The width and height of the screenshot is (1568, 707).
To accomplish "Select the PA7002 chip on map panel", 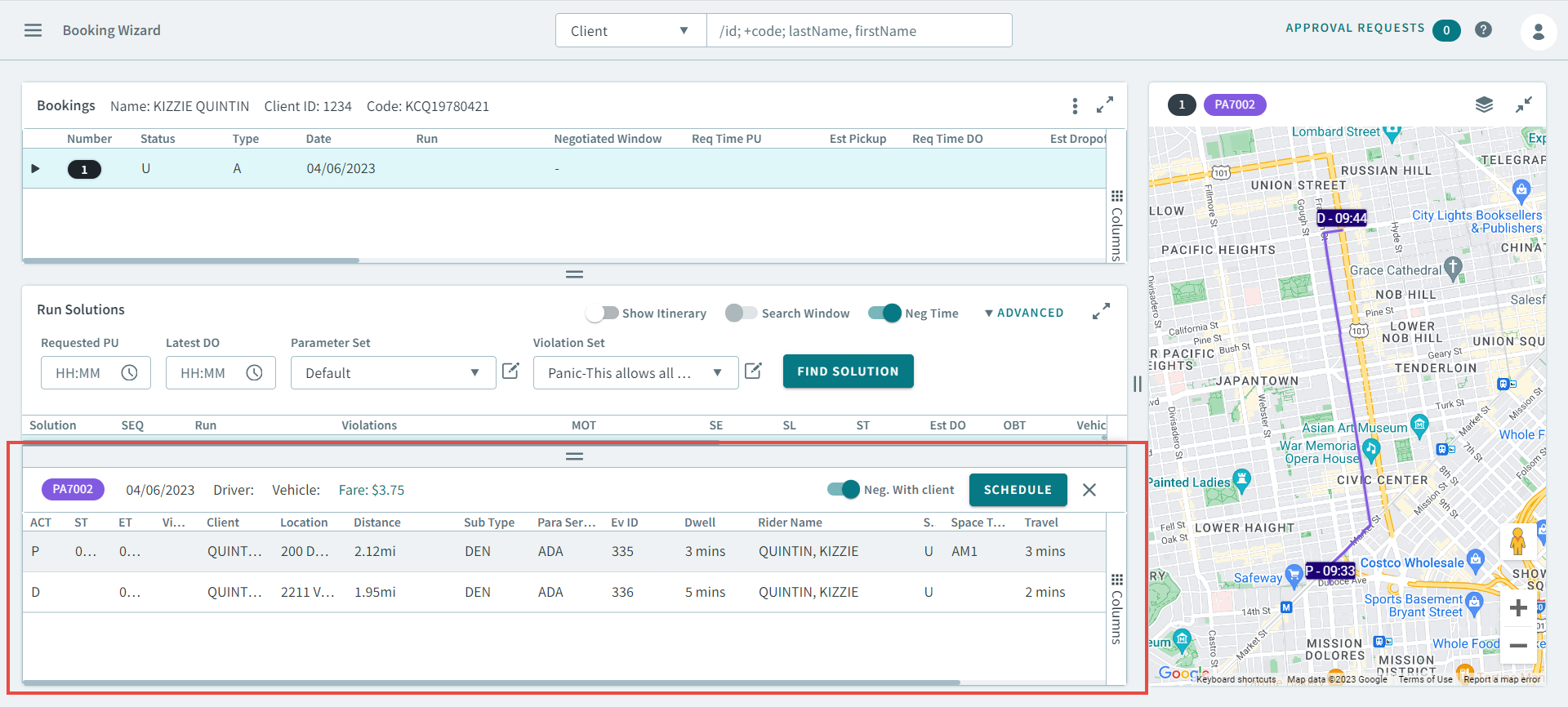I will coord(1234,104).
